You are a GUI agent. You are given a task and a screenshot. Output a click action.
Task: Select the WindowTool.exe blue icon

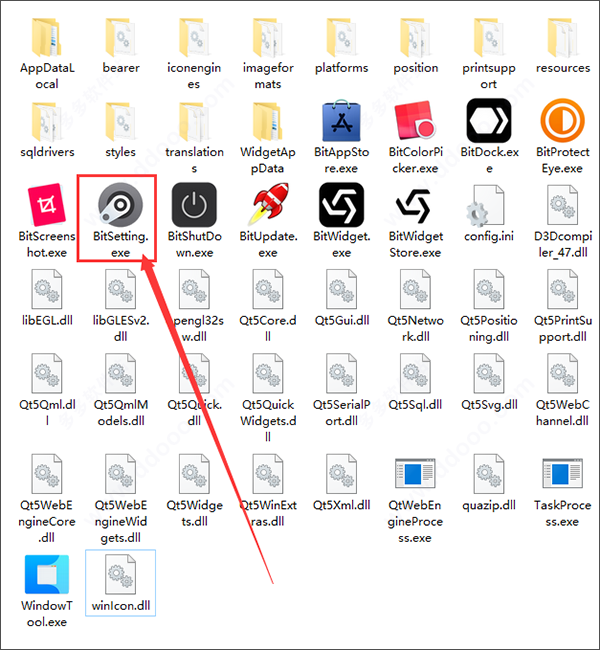click(47, 575)
